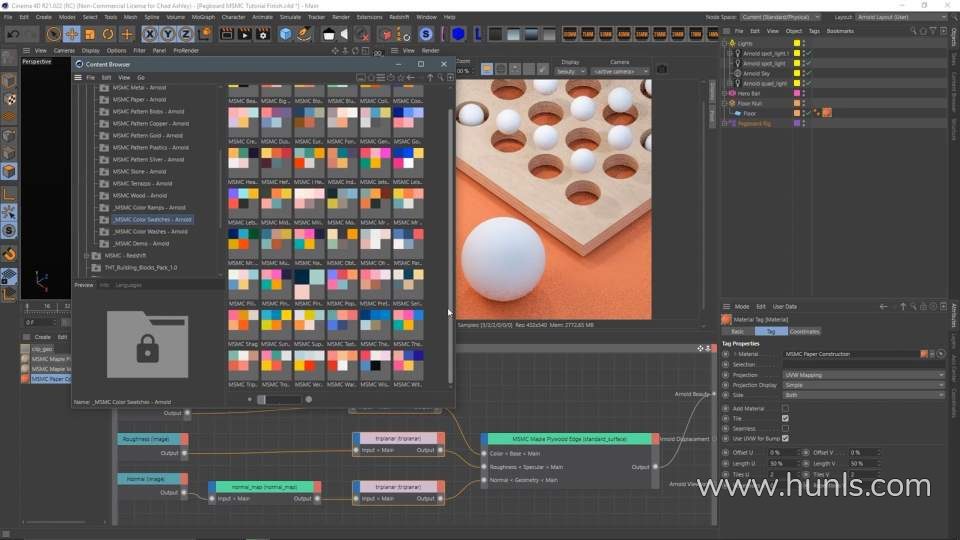Viewport: 960px width, 540px height.
Task: Select the Move tool in top toolbar
Action: tap(71, 34)
